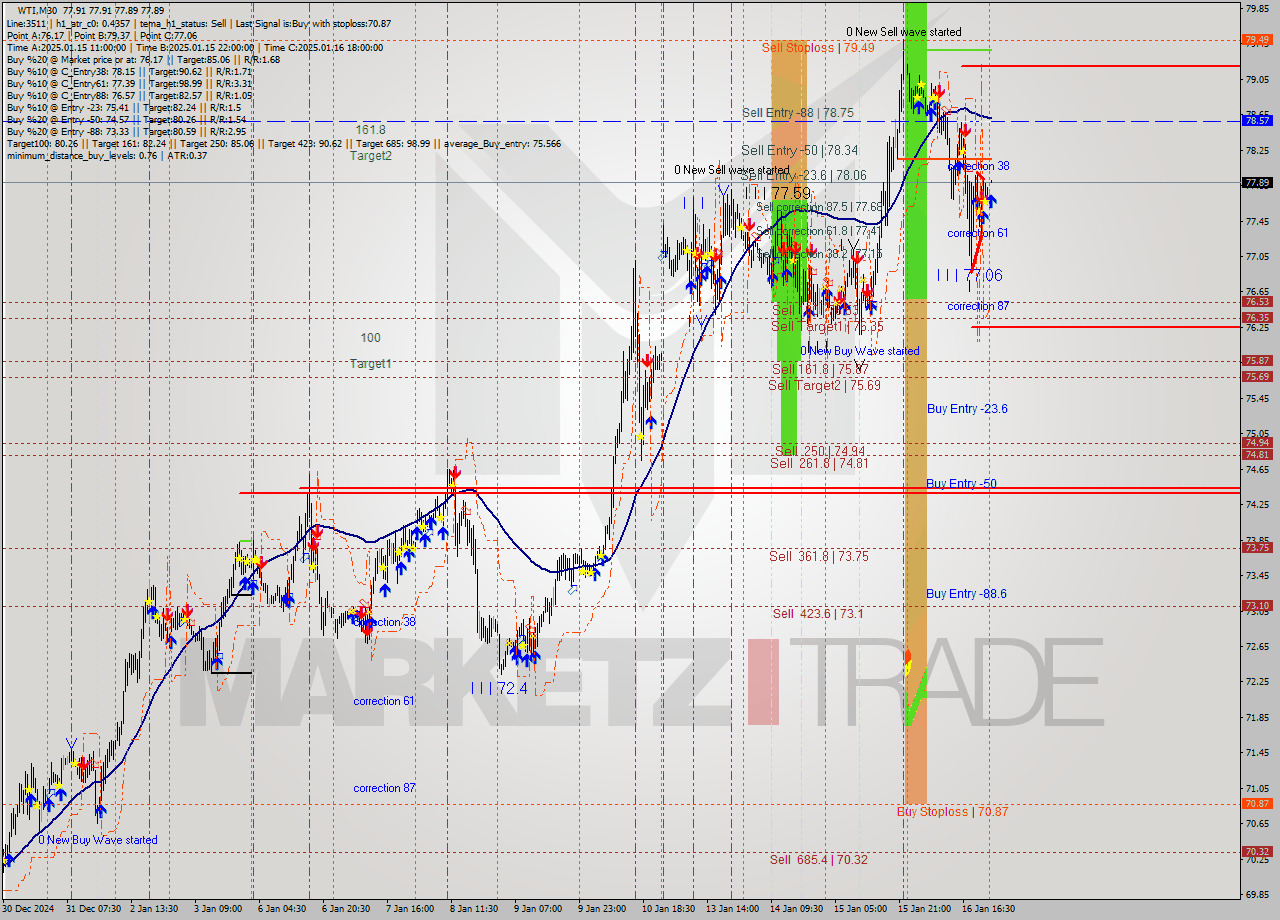Select the 'I I I 72.4' wave label

[498, 688]
